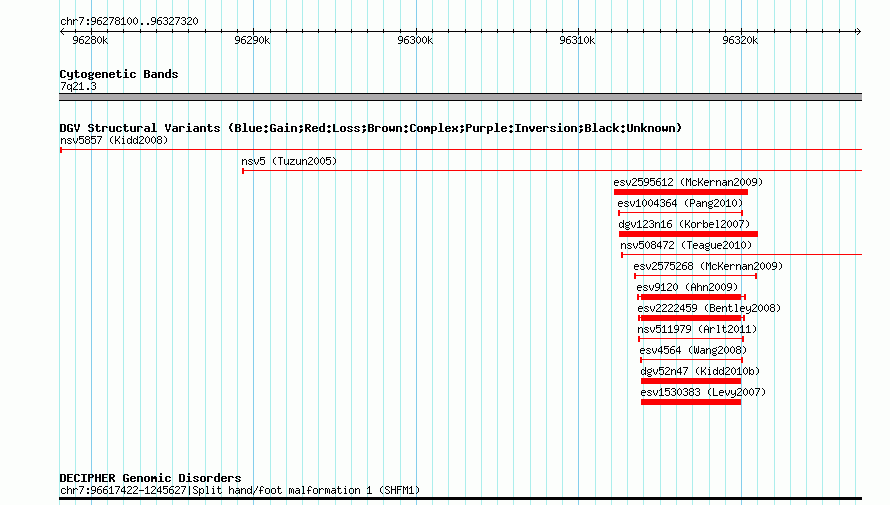Image resolution: width=890 pixels, height=505 pixels.
Task: Open the esv4564 (Wang2008) variant label
Action: (693, 350)
